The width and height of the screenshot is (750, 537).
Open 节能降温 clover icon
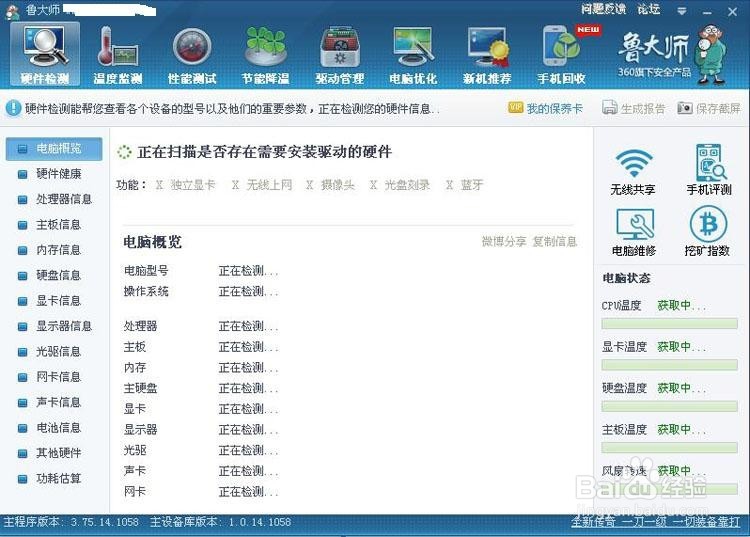tap(265, 54)
